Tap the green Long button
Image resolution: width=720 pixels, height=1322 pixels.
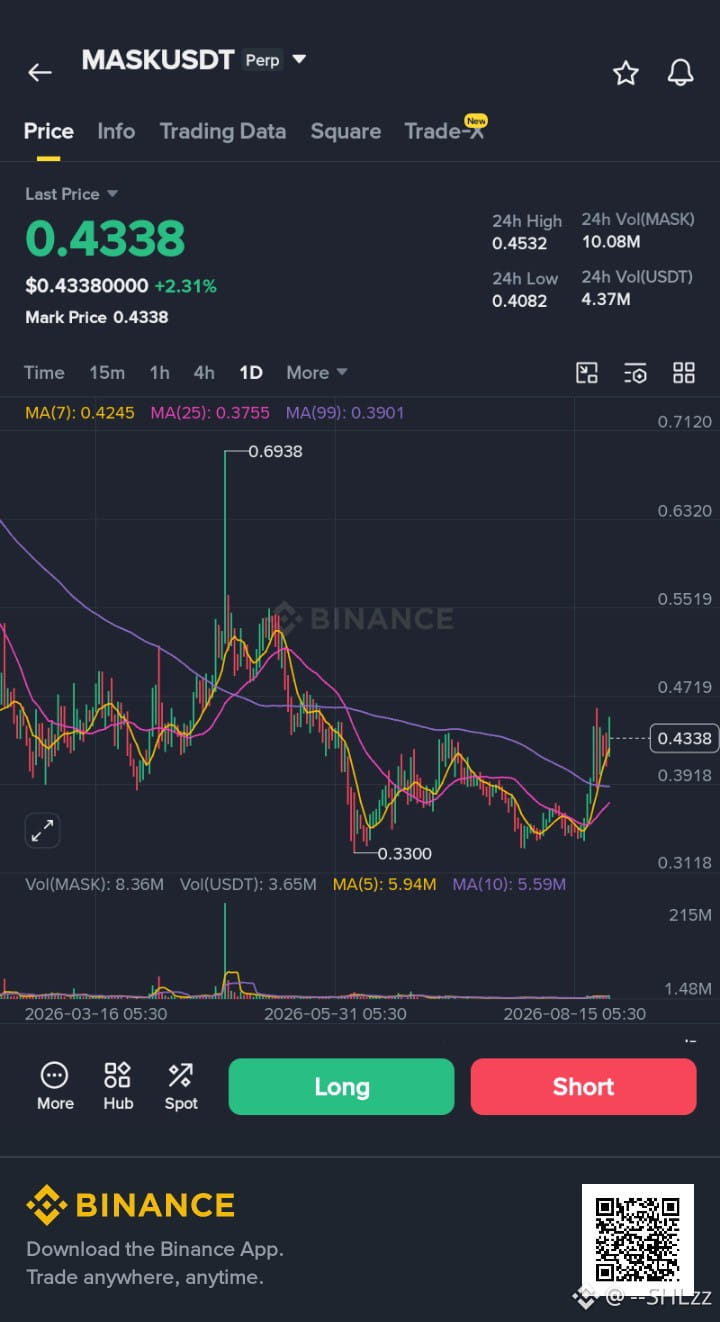[341, 1087]
